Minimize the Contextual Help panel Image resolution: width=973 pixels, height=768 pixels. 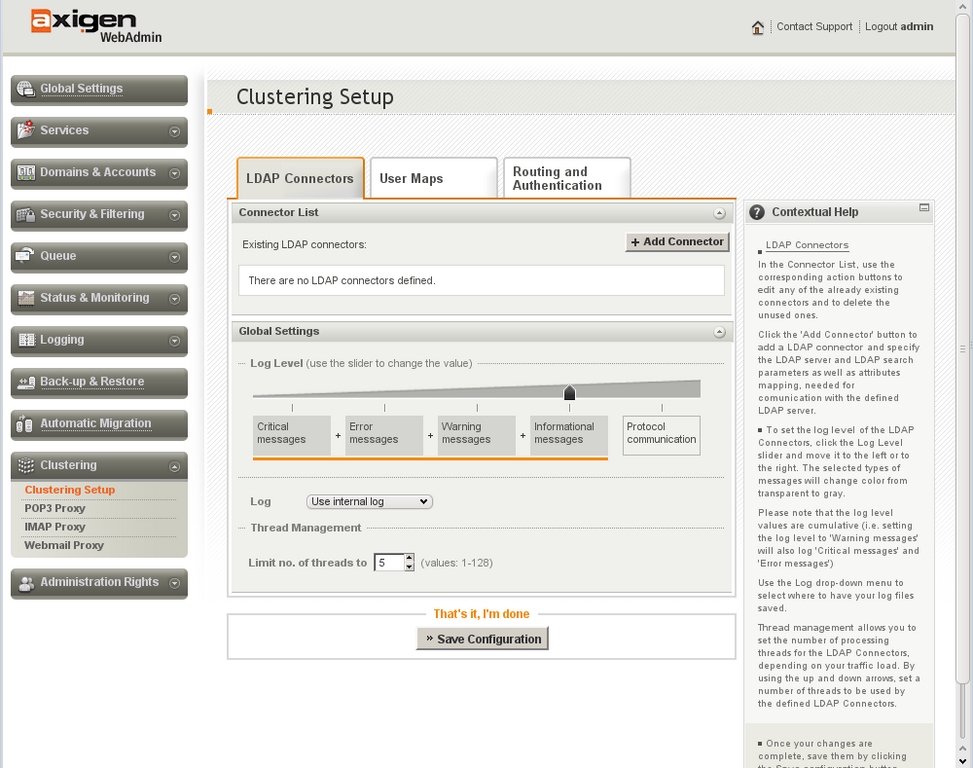[924, 208]
